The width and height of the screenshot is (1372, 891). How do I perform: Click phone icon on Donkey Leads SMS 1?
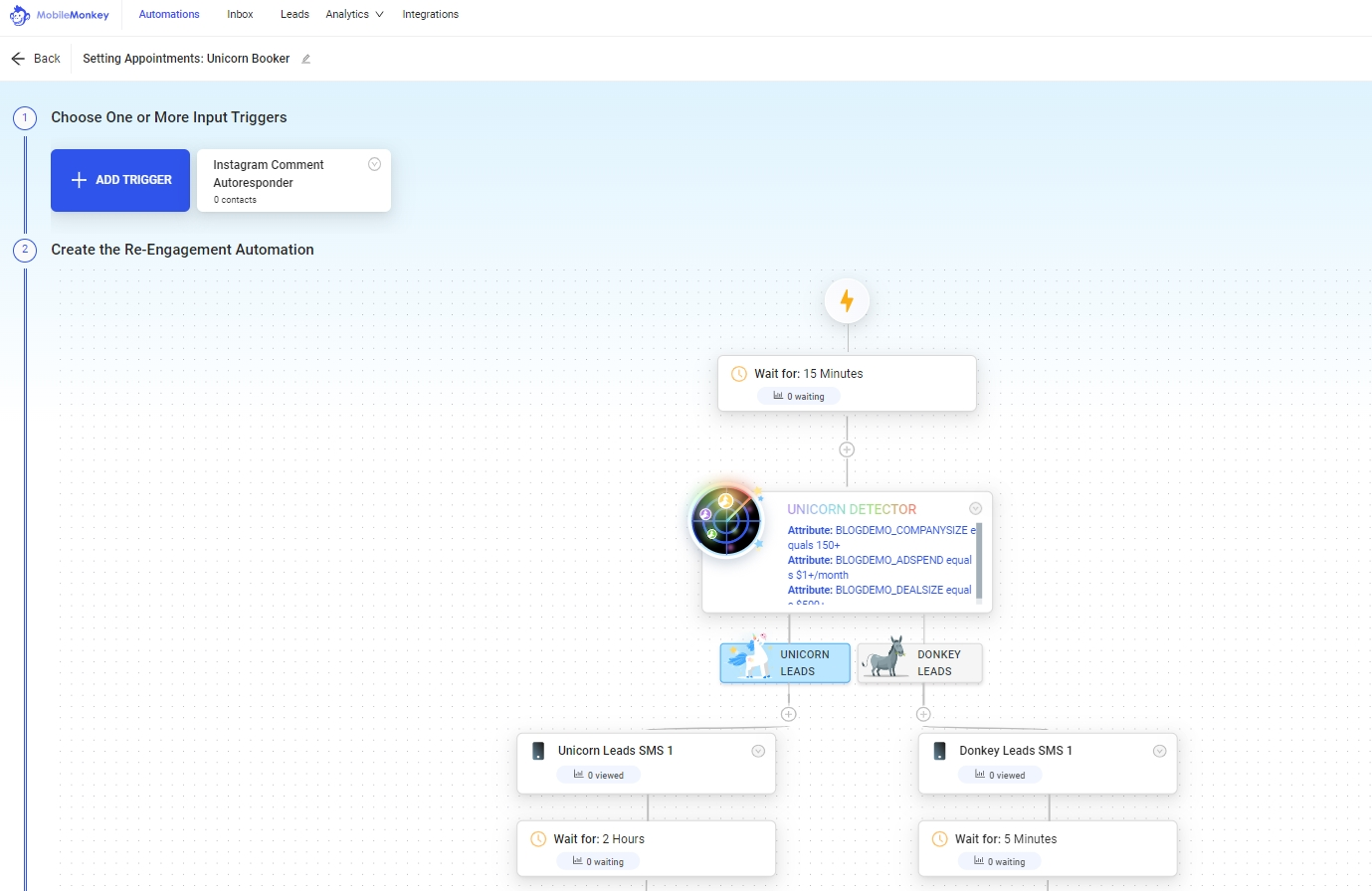coord(939,751)
